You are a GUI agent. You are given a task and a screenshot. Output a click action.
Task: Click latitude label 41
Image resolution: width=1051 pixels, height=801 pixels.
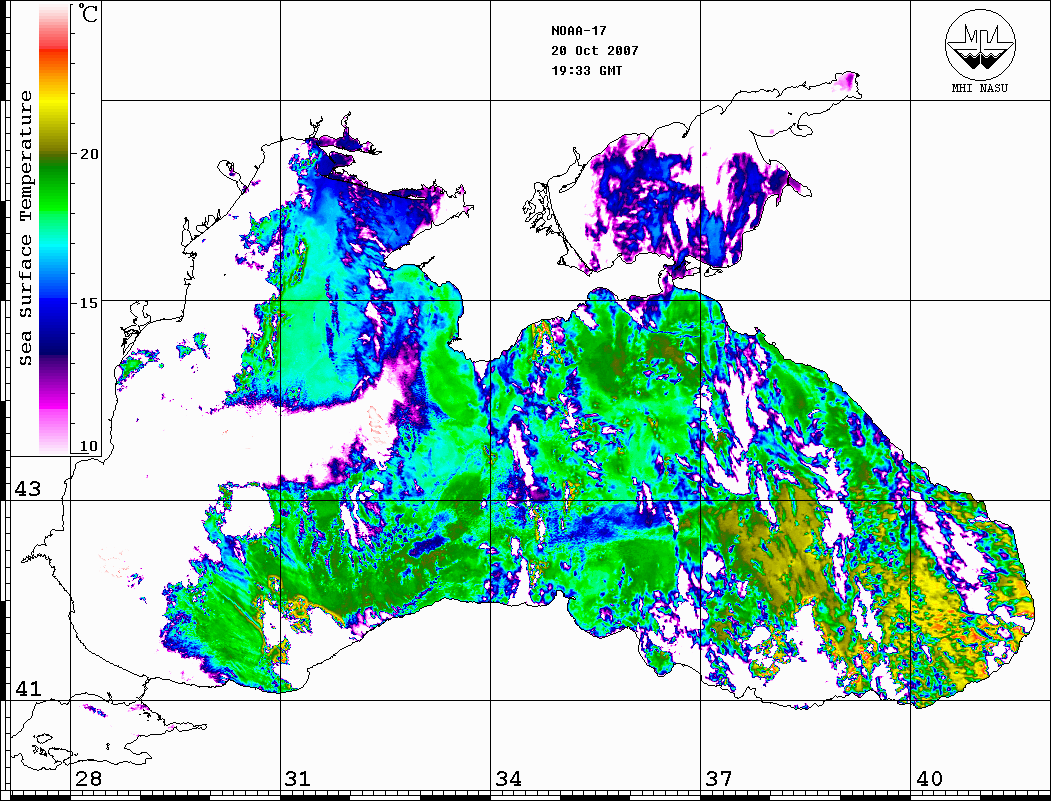pyautogui.click(x=27, y=688)
